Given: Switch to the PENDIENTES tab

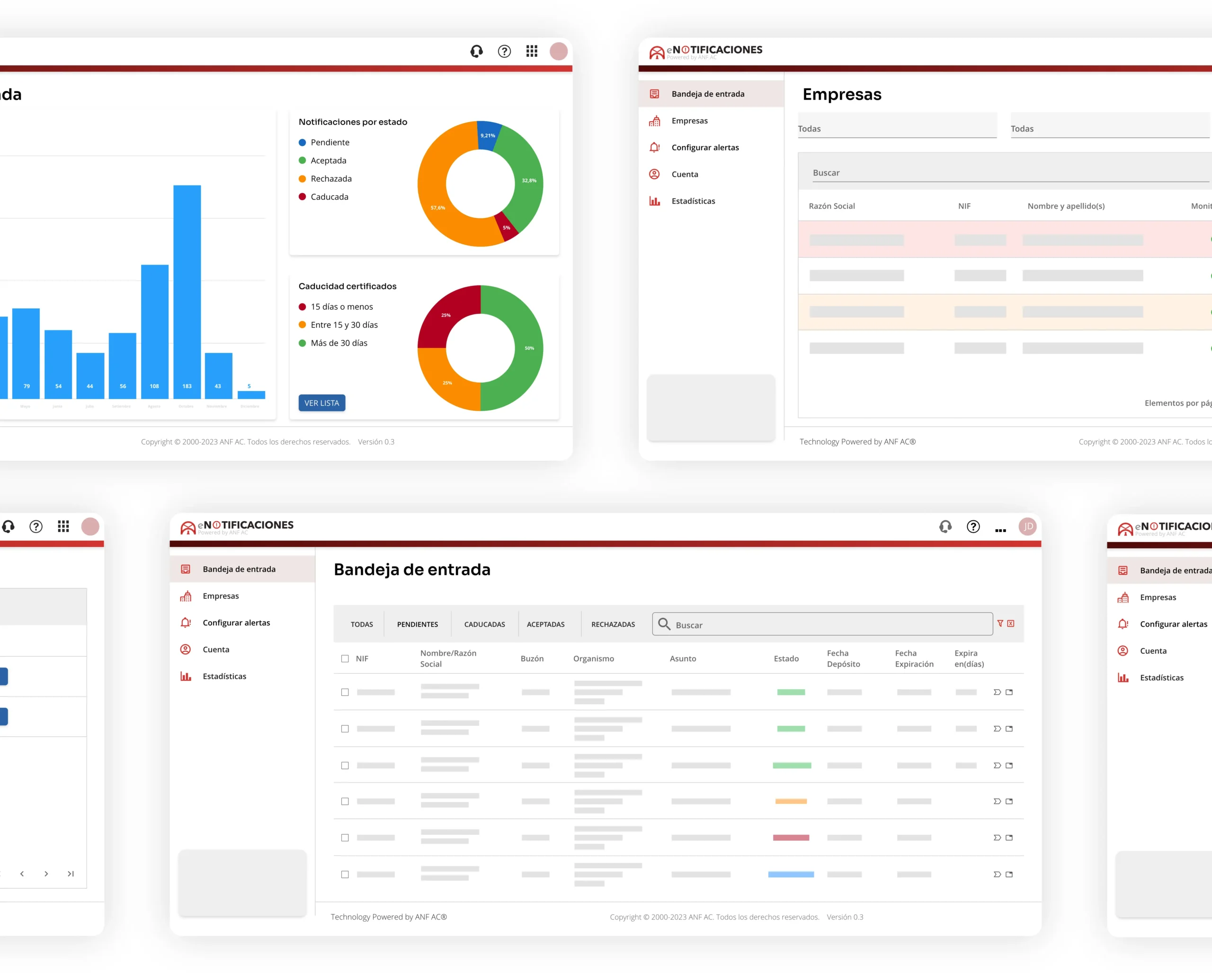Looking at the screenshot, I should (x=417, y=624).
